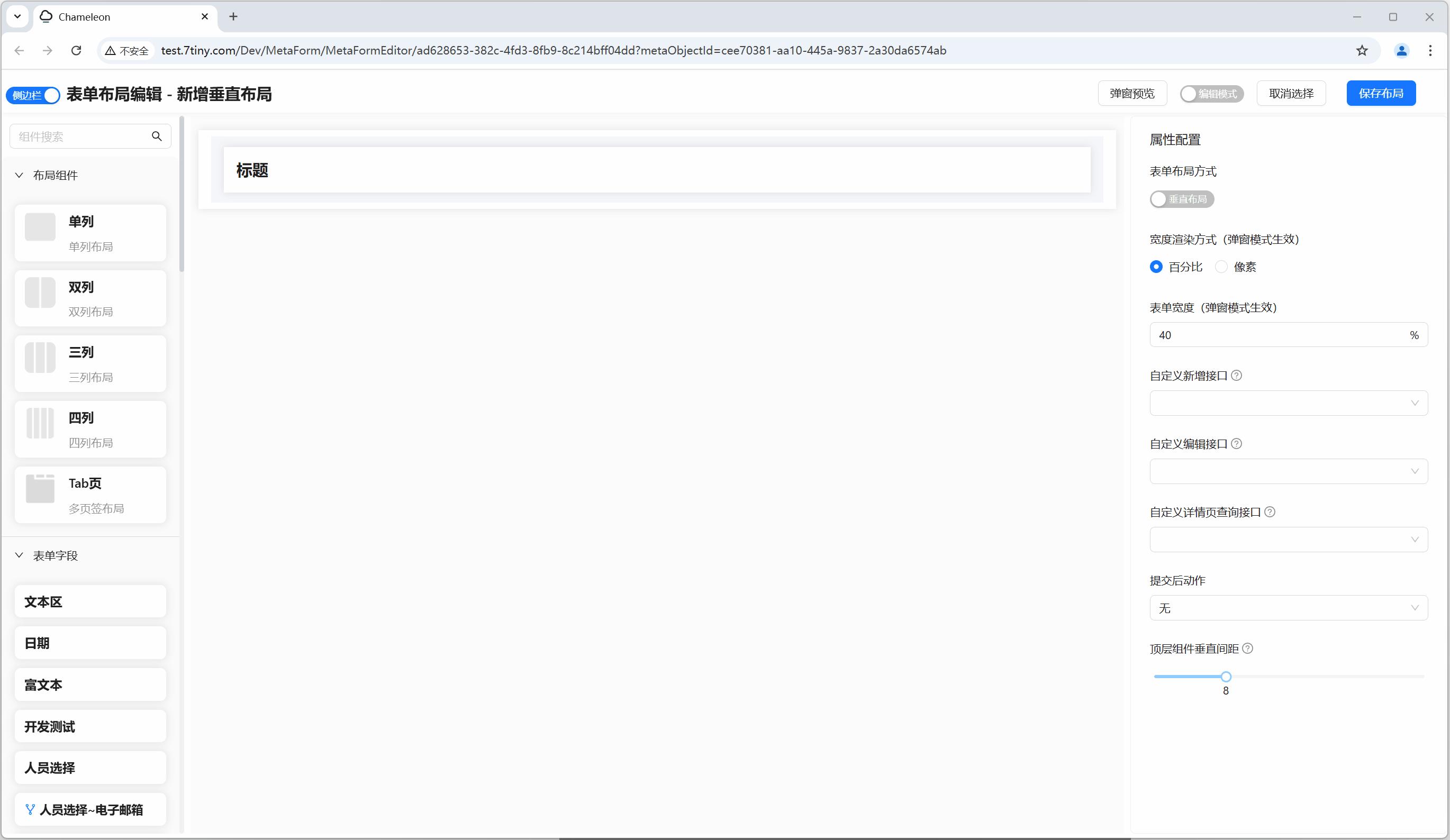Screen dimensions: 1450x840
Task: Select the four-column layout icon
Action: (x=40, y=424)
